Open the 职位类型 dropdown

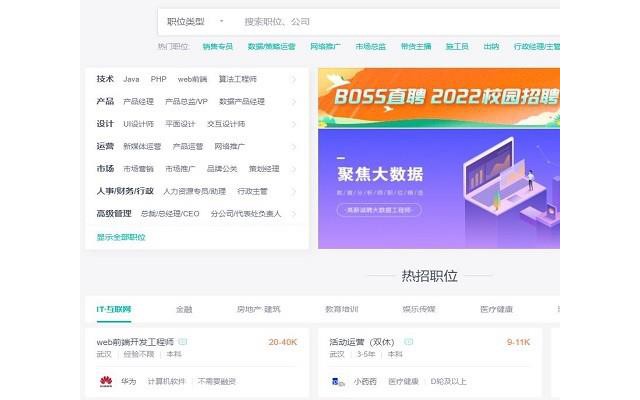195,22
